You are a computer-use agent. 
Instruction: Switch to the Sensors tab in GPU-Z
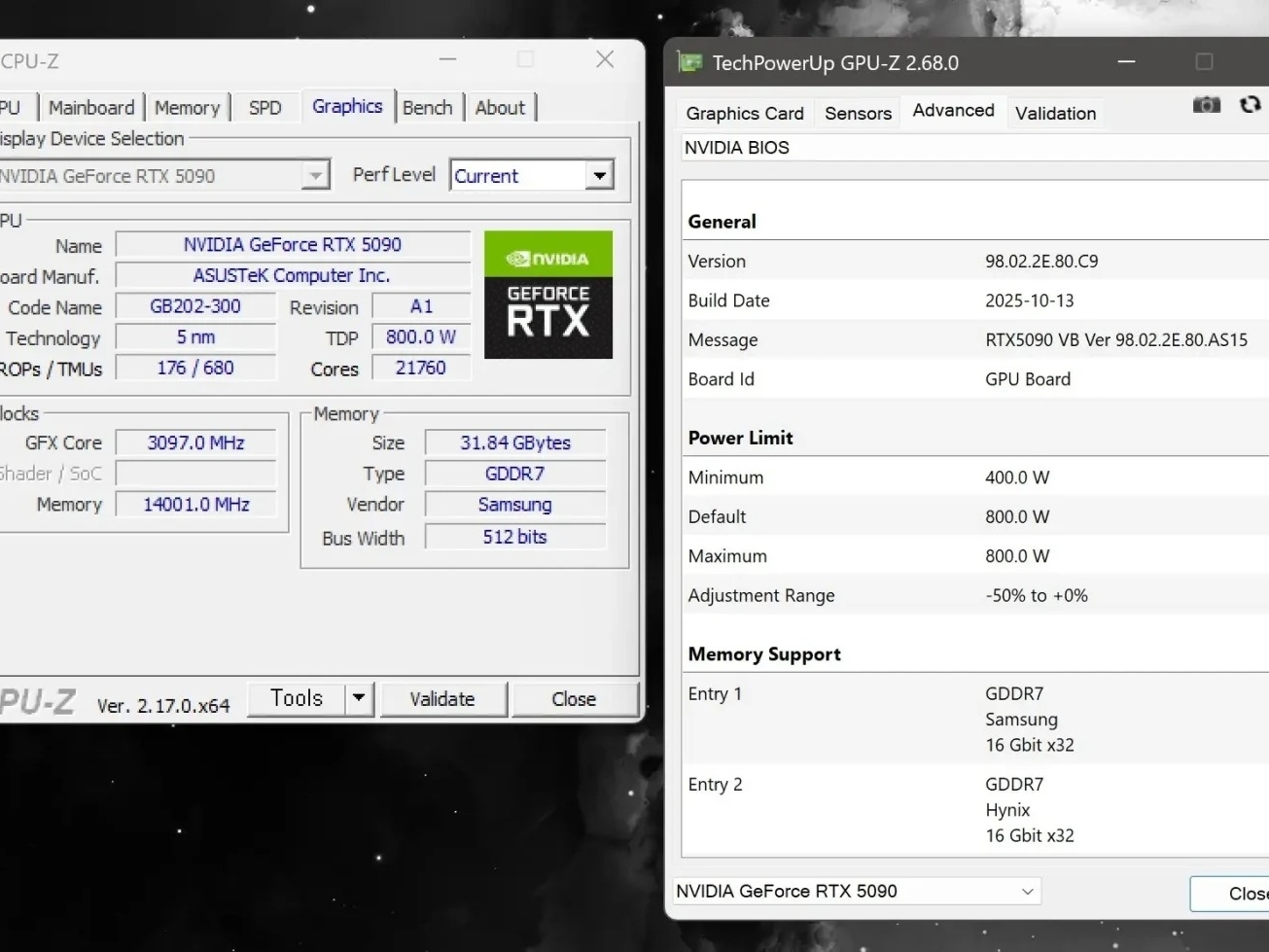(x=857, y=113)
